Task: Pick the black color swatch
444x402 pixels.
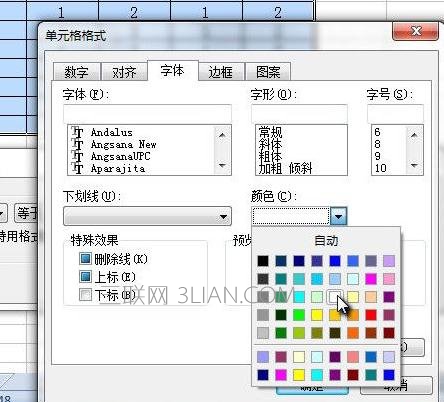Action: point(263,261)
